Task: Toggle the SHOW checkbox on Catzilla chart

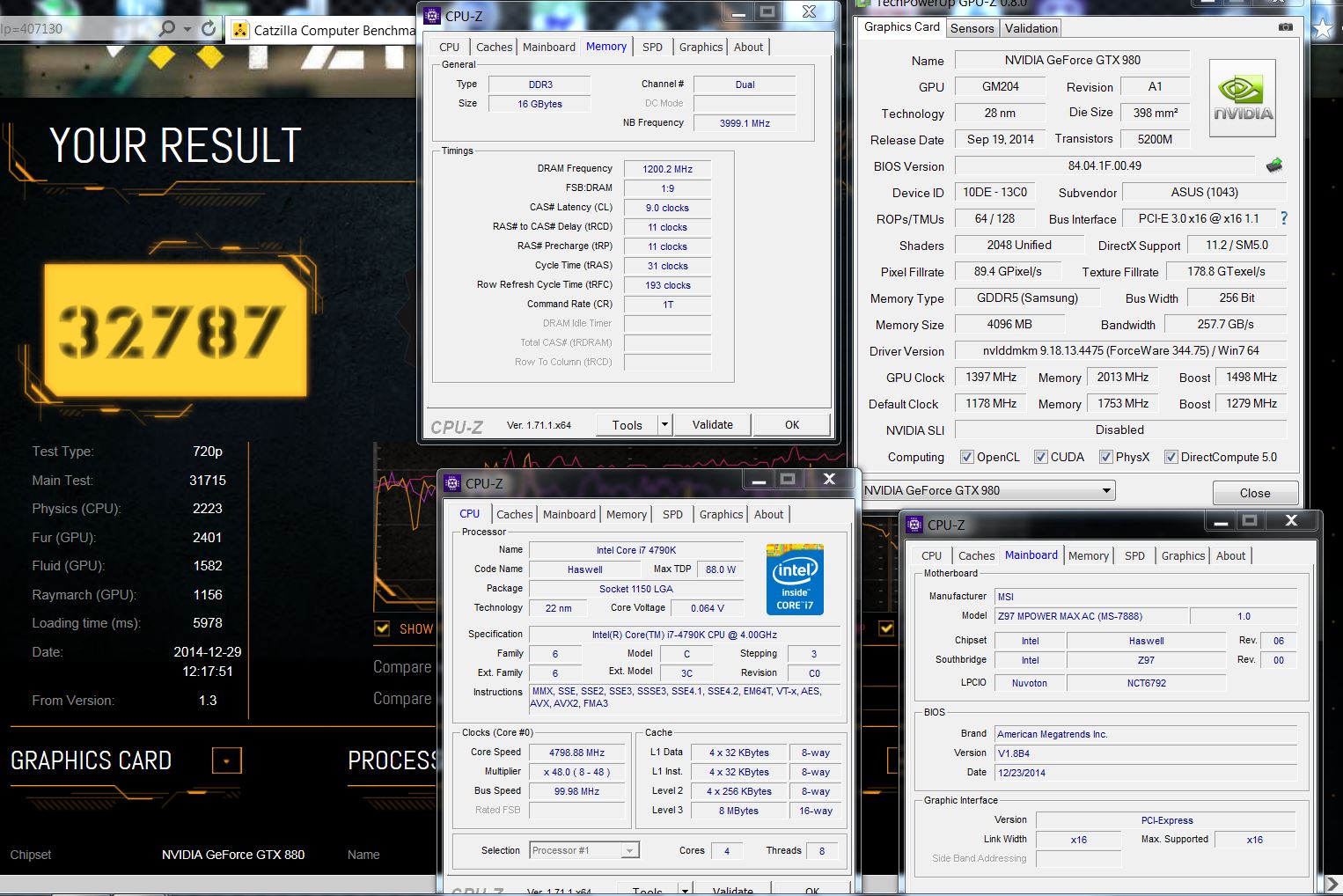Action: coord(382,628)
